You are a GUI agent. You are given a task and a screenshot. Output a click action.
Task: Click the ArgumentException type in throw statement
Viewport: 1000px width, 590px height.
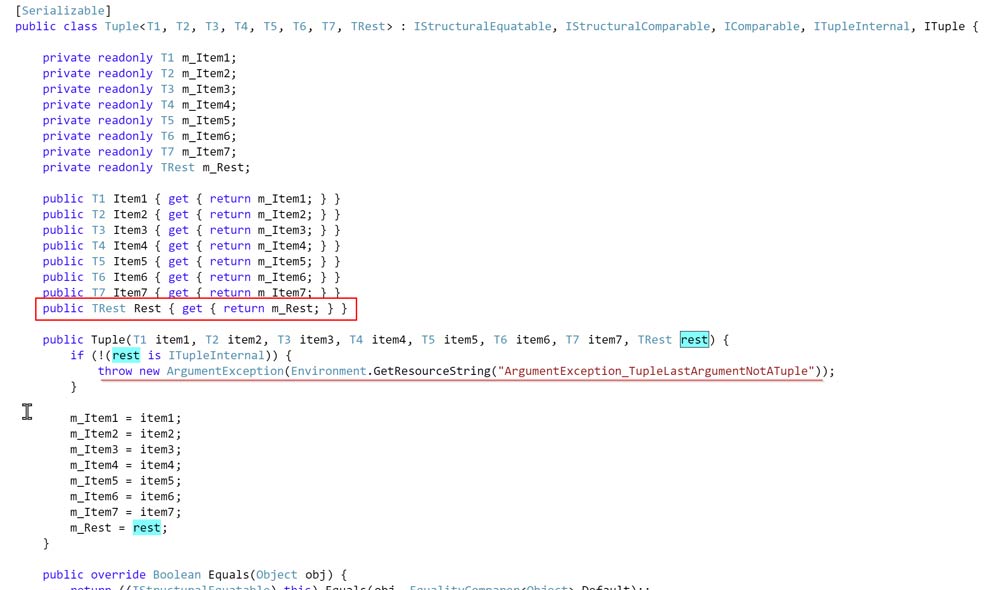[225, 371]
